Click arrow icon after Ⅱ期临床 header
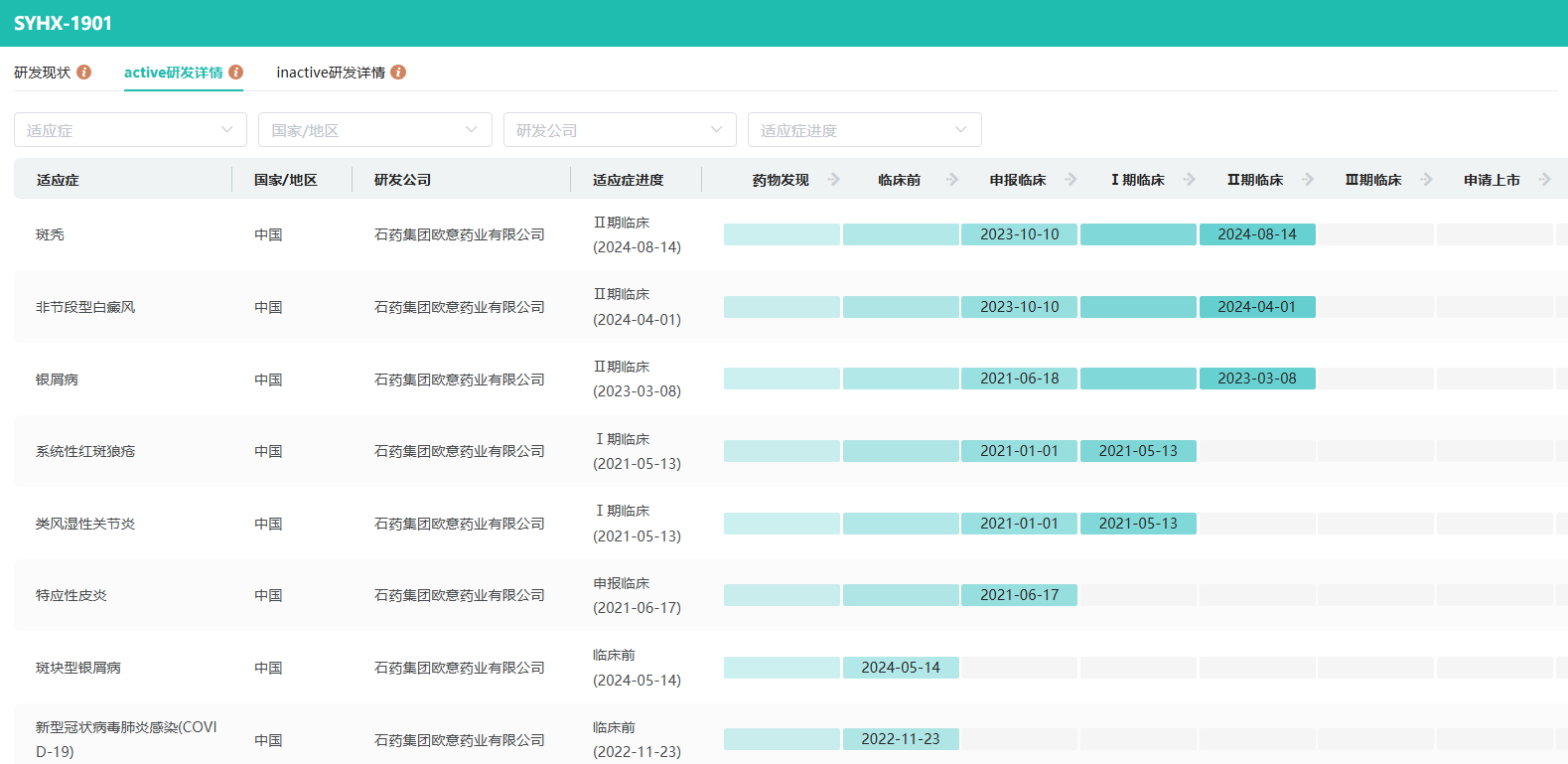1568x764 pixels. (x=1308, y=180)
